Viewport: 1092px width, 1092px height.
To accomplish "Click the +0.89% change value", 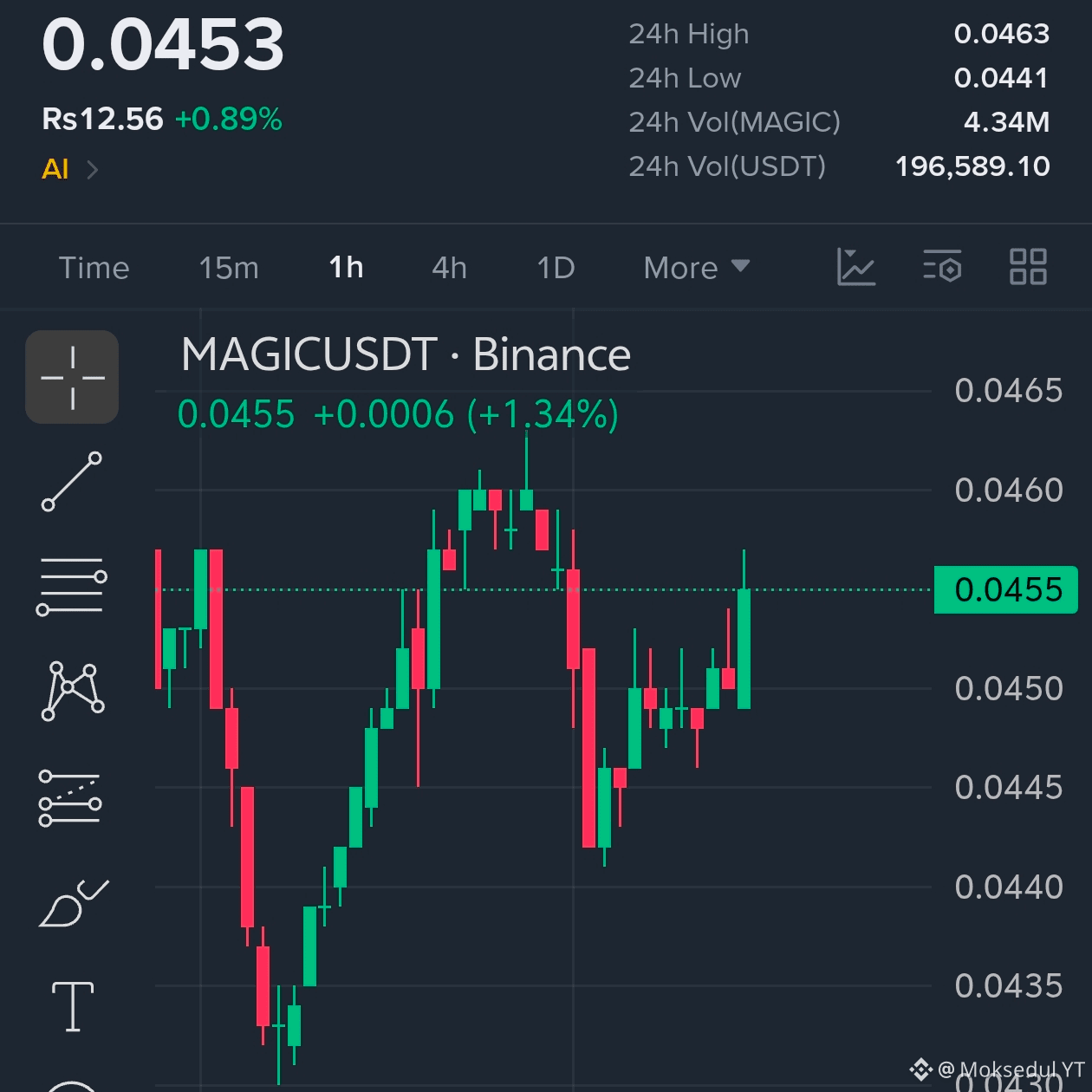I will click(229, 119).
